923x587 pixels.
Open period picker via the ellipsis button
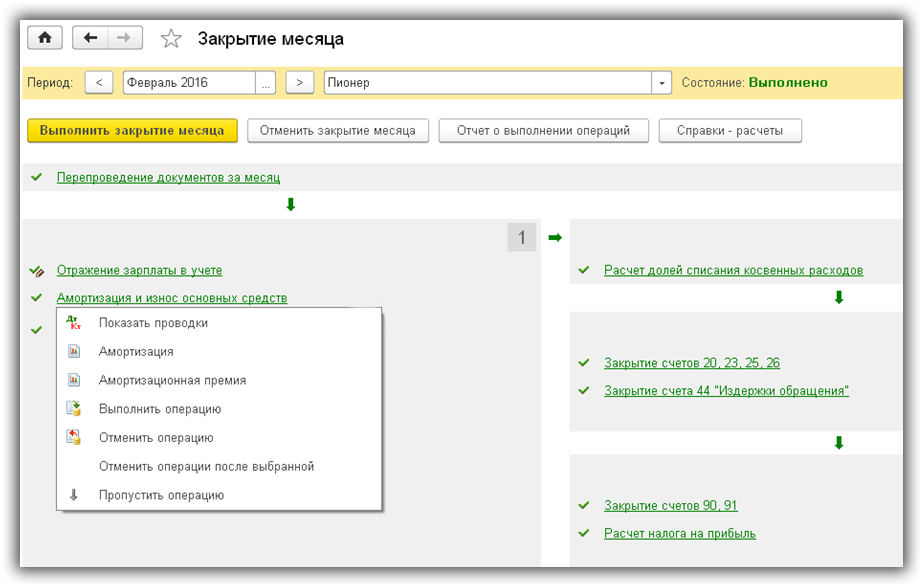pyautogui.click(x=265, y=83)
